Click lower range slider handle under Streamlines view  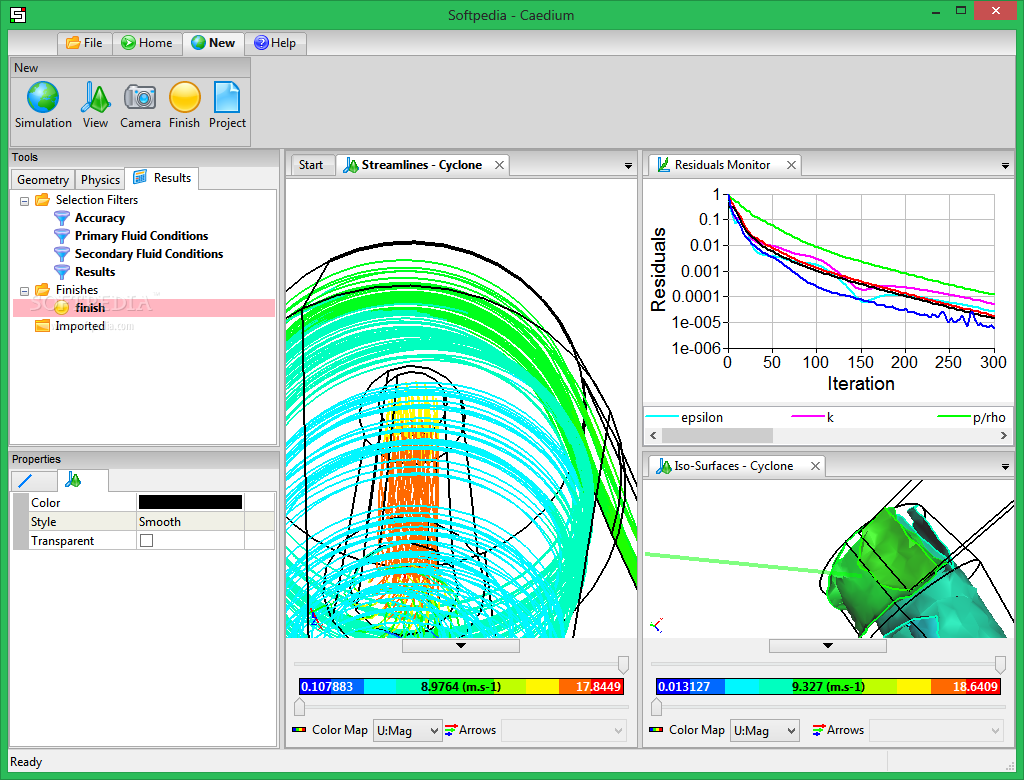(299, 707)
